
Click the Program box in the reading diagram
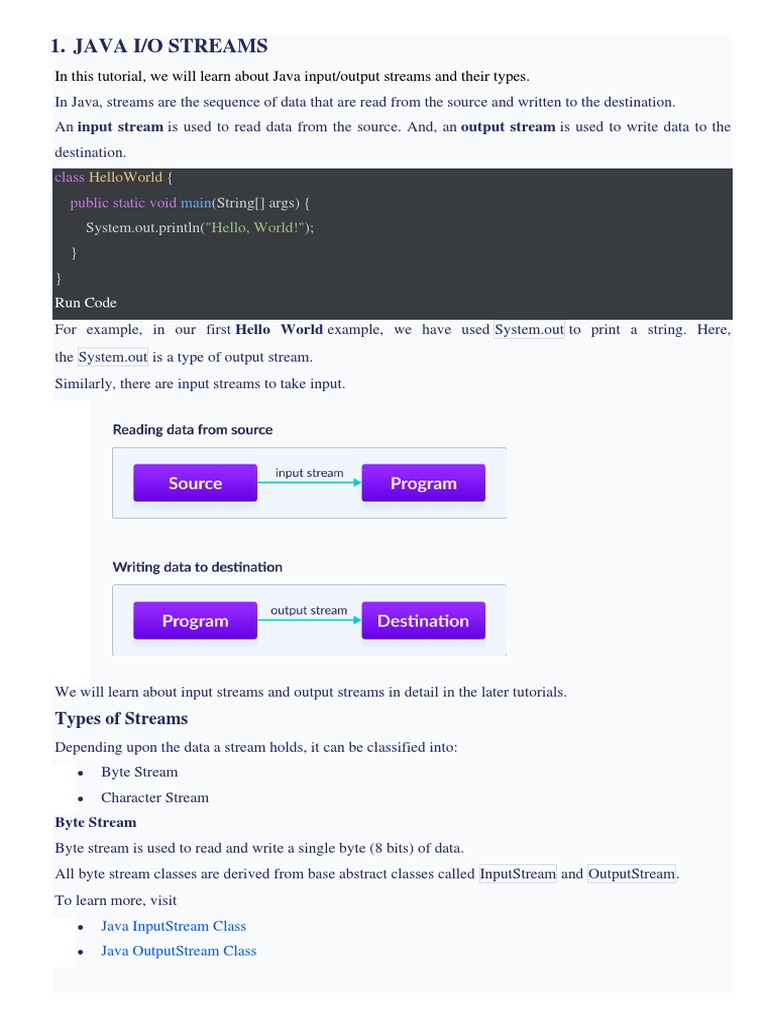click(423, 483)
